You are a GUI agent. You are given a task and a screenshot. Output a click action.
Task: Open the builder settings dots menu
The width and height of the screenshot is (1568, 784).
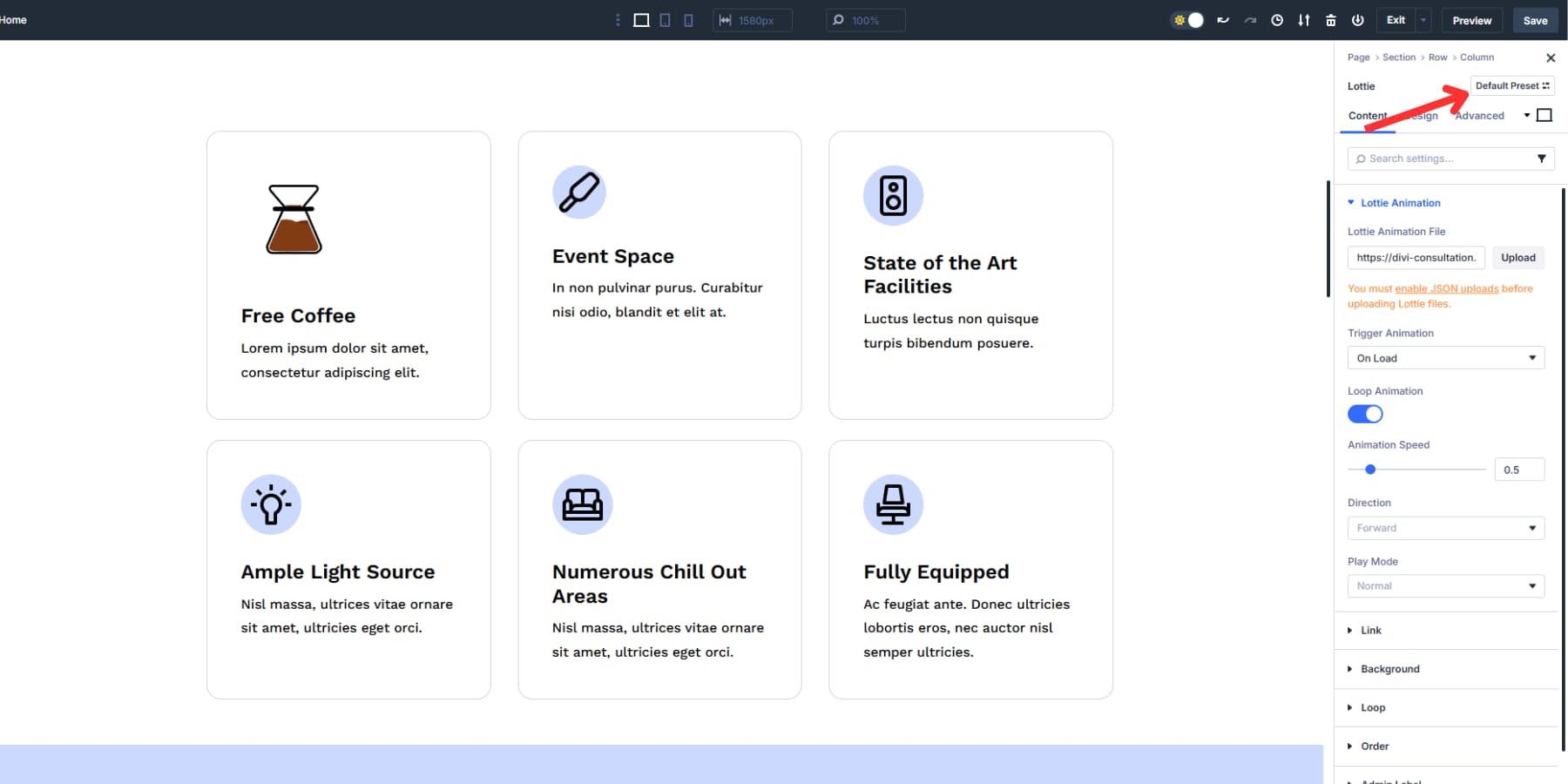618,20
